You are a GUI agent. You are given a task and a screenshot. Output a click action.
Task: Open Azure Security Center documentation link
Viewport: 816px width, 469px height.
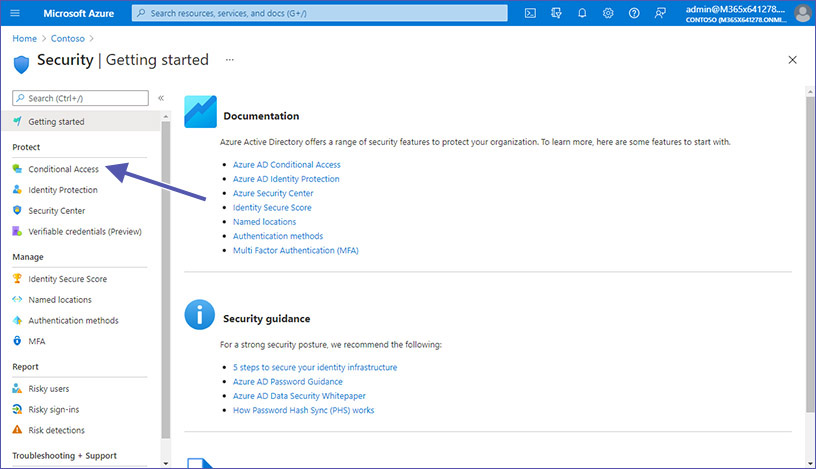click(273, 193)
